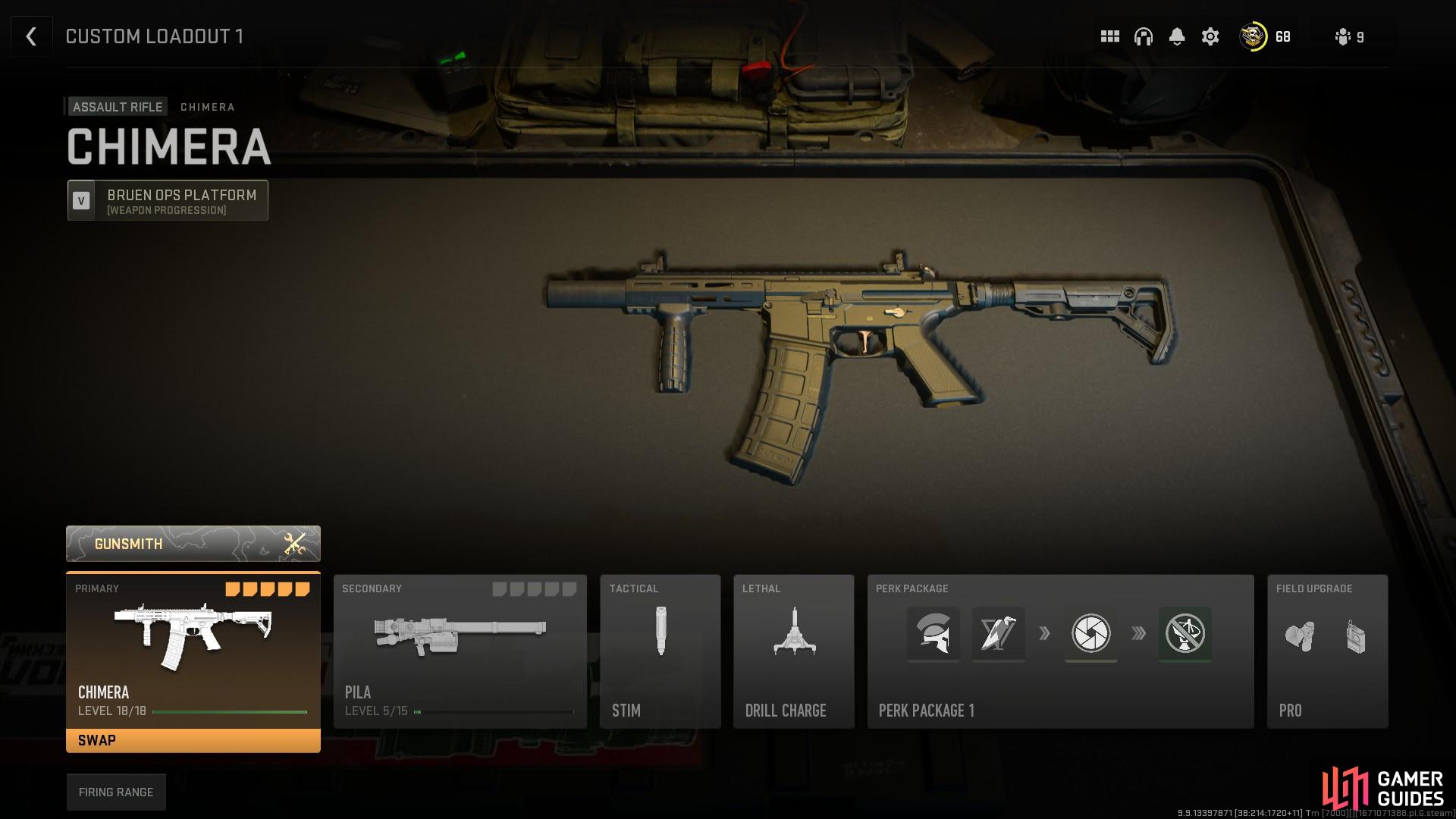Open the Firing Range
The height and width of the screenshot is (819, 1456).
click(x=117, y=790)
